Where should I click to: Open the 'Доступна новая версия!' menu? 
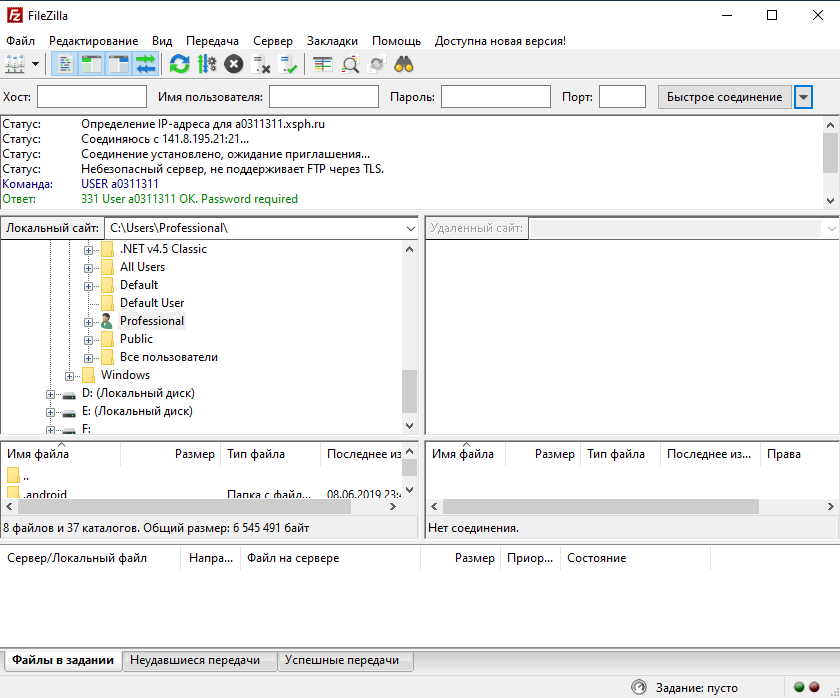pyautogui.click(x=500, y=41)
